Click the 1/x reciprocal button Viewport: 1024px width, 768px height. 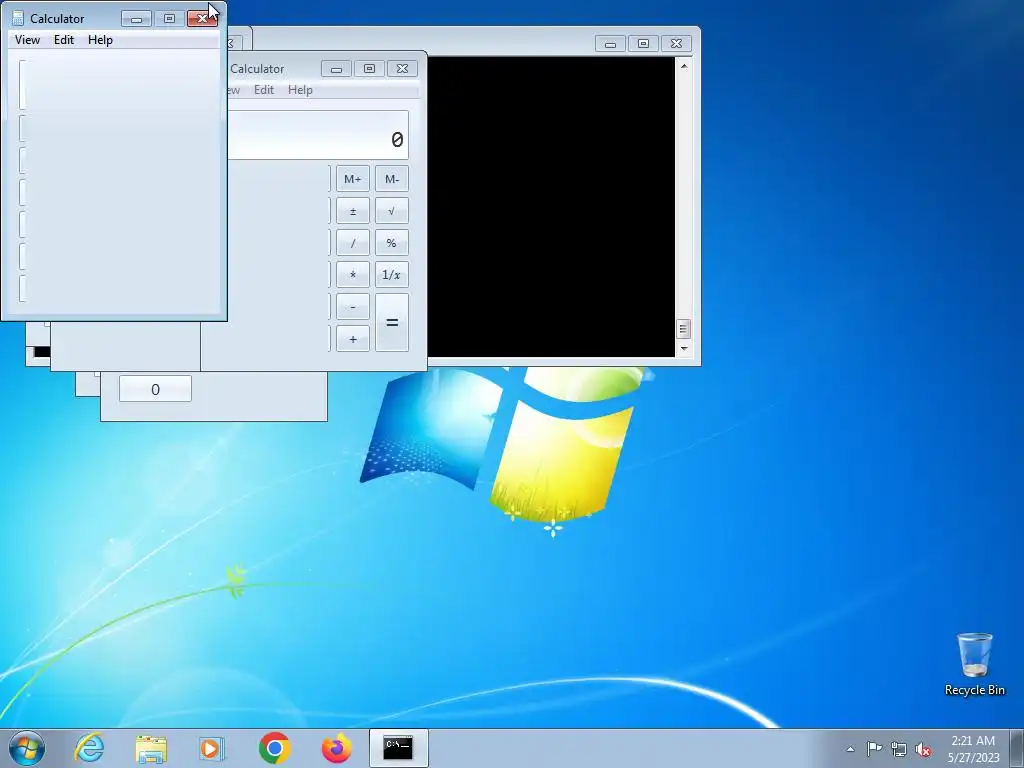[392, 275]
